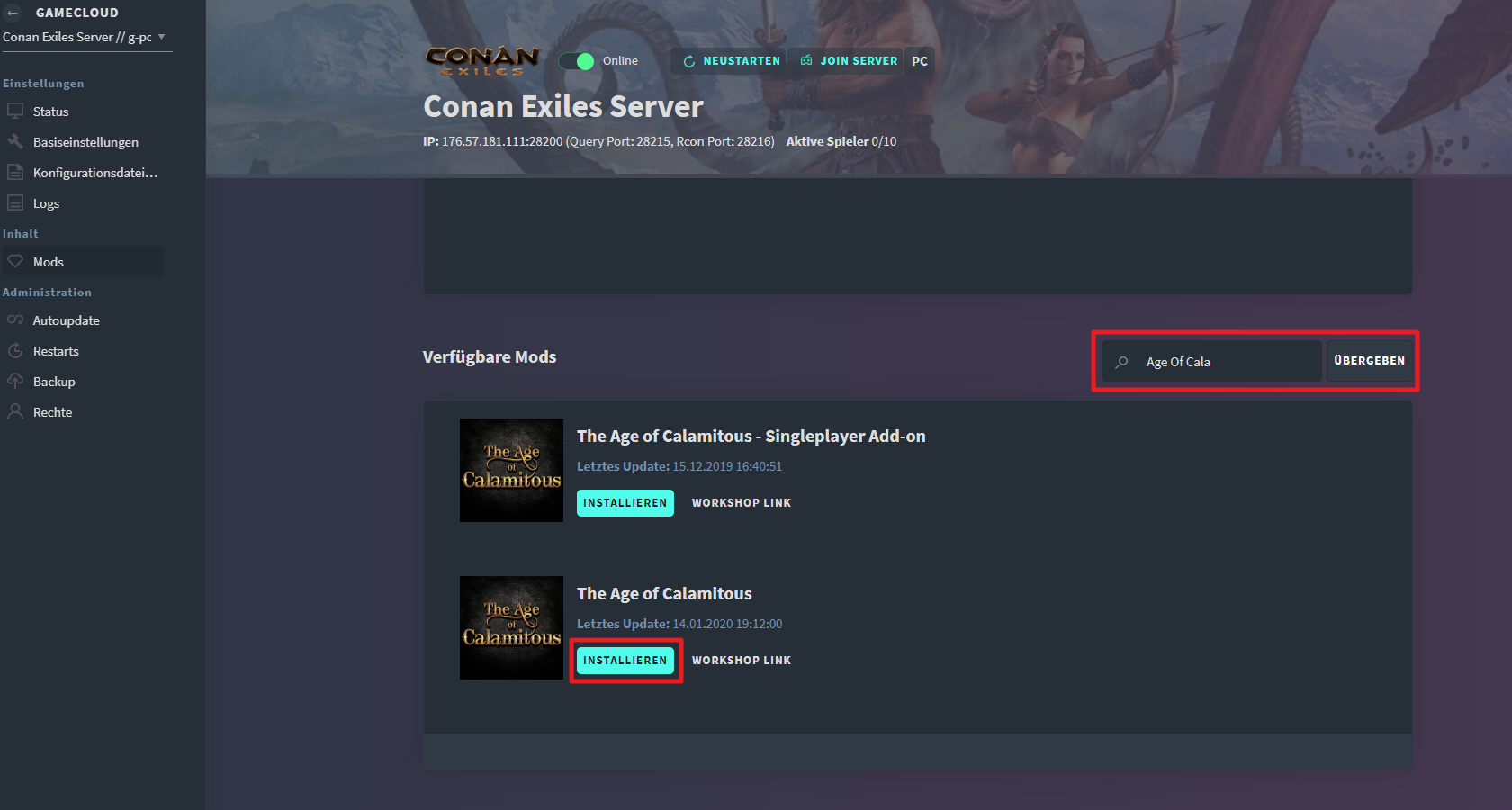Image resolution: width=1512 pixels, height=810 pixels.
Task: Click the back arrow next to GAMECLOUD
Action: [12, 13]
